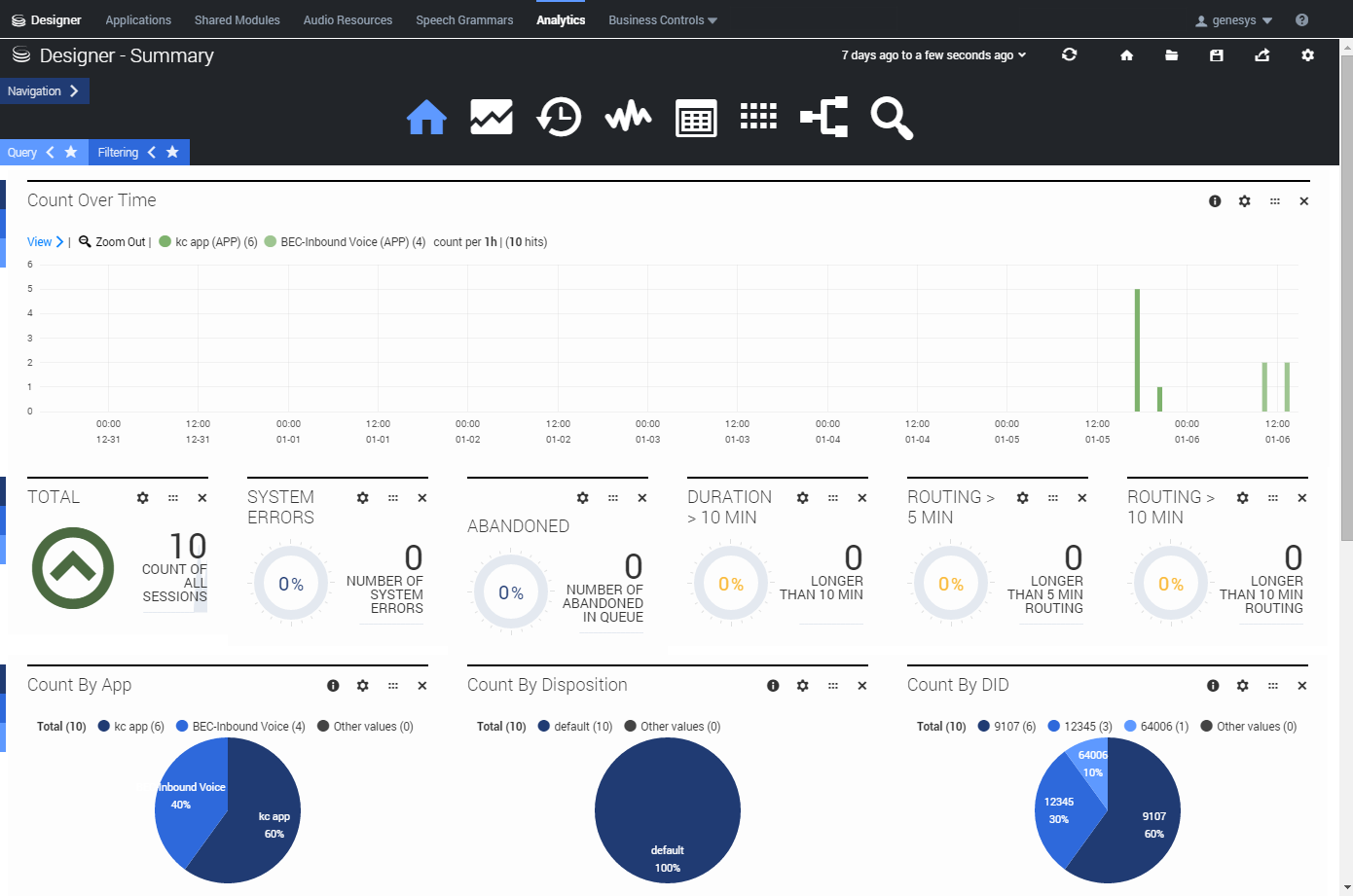This screenshot has height=896, width=1353.
Task: Open the magnifying glass search dashboard
Action: tap(891, 118)
